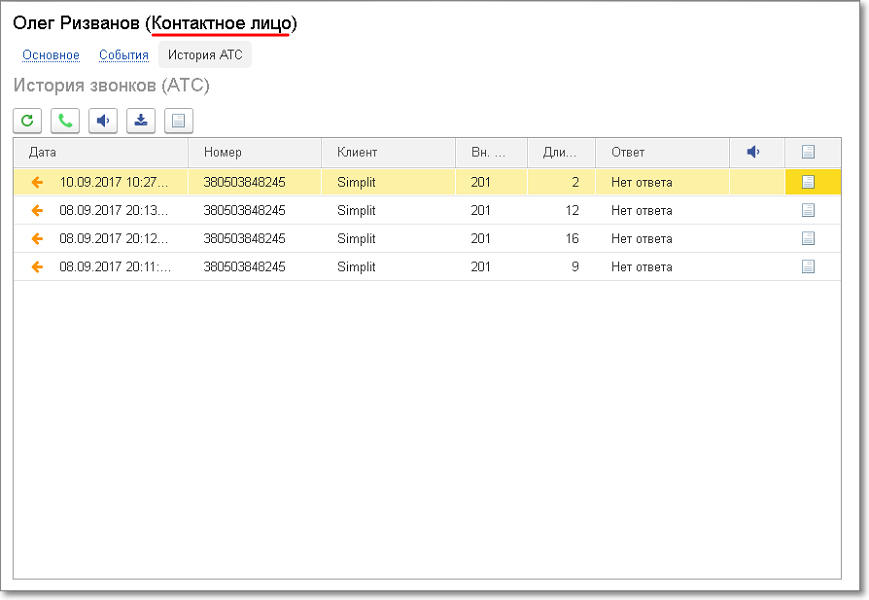
Task: Click the document column header icon
Action: pyautogui.click(x=808, y=152)
